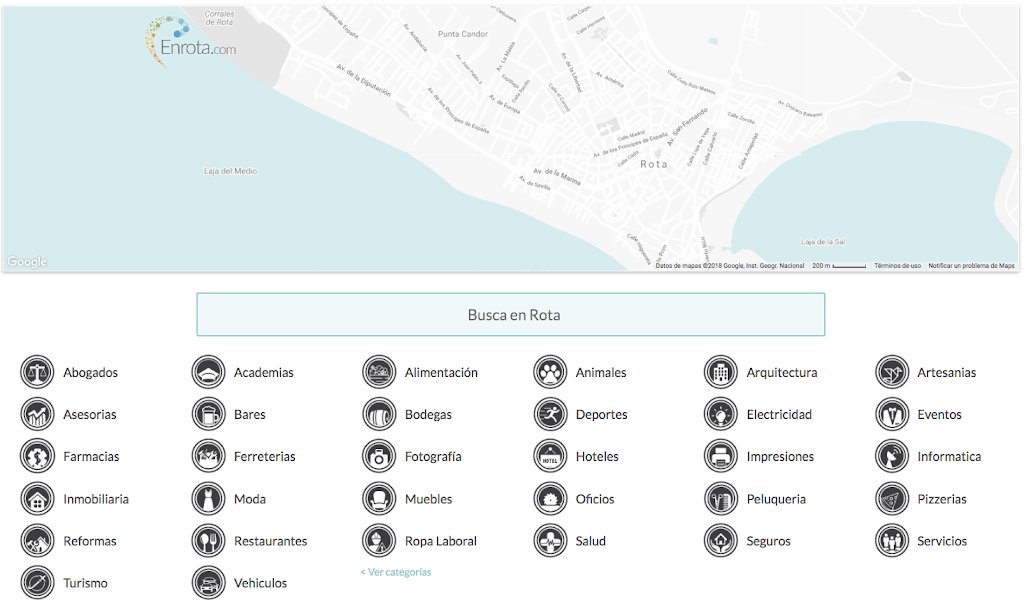
Task: Open the Academias category icon
Action: 208,372
